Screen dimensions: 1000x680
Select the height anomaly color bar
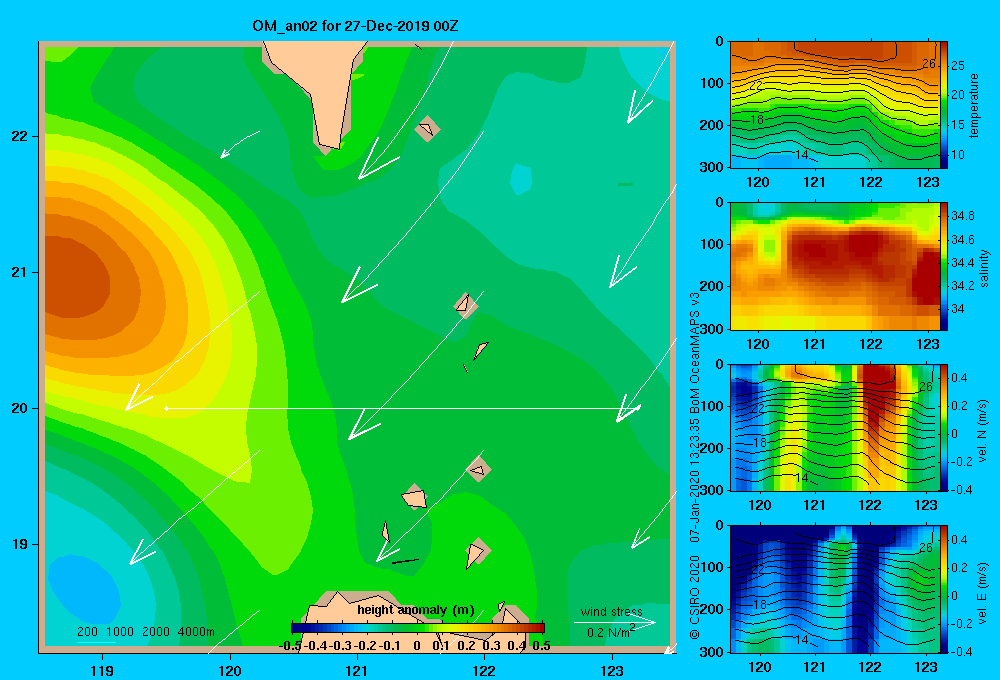418,628
